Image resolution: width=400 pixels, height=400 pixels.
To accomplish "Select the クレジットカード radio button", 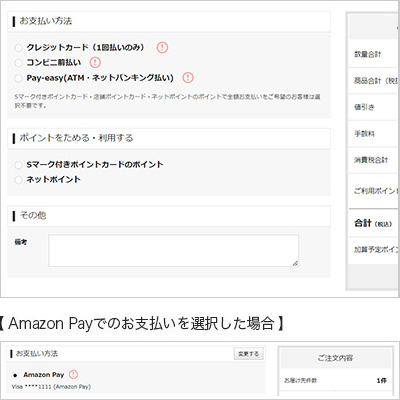I will click(18, 48).
